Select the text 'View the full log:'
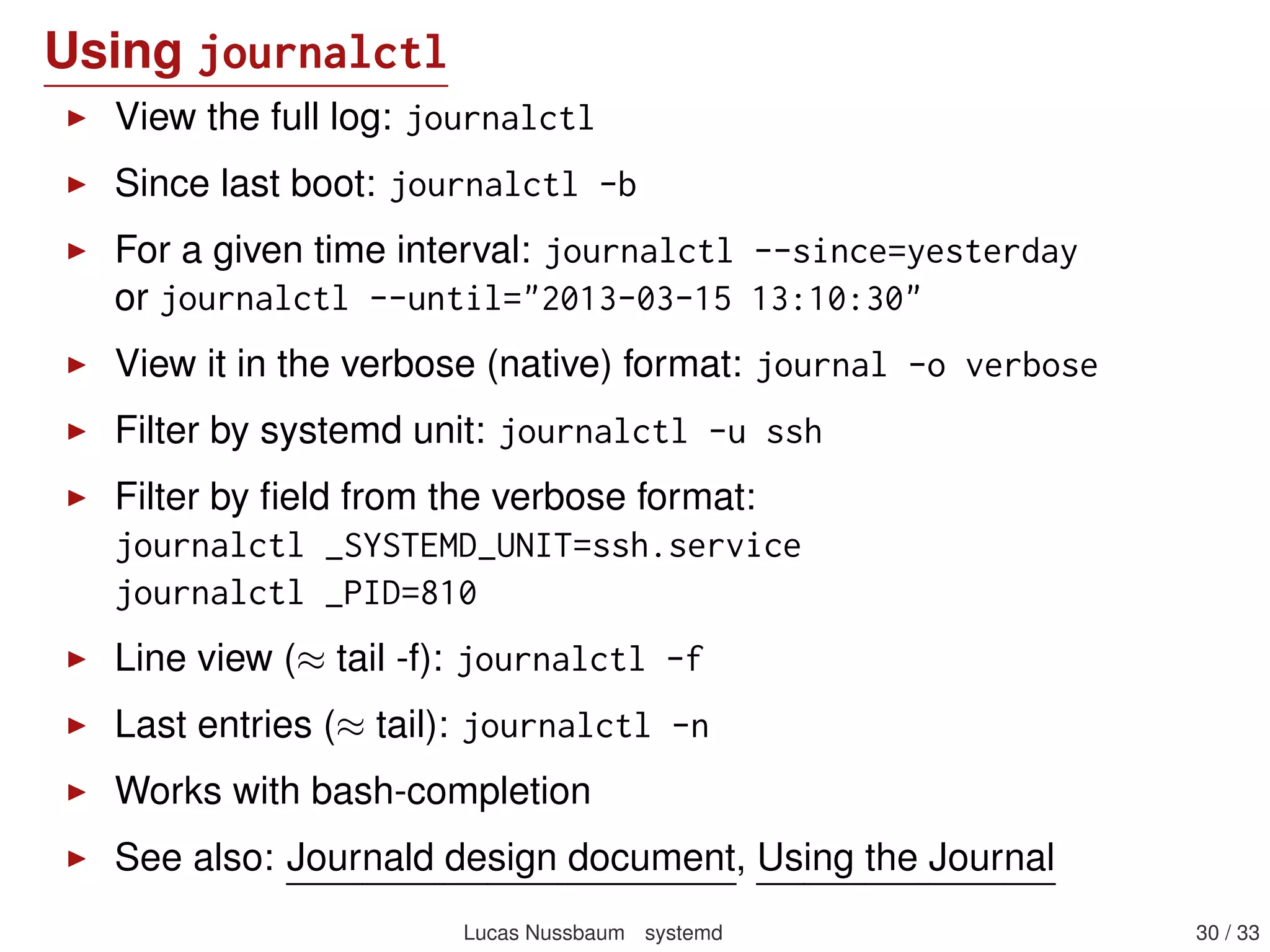1270x952 pixels. [254, 117]
